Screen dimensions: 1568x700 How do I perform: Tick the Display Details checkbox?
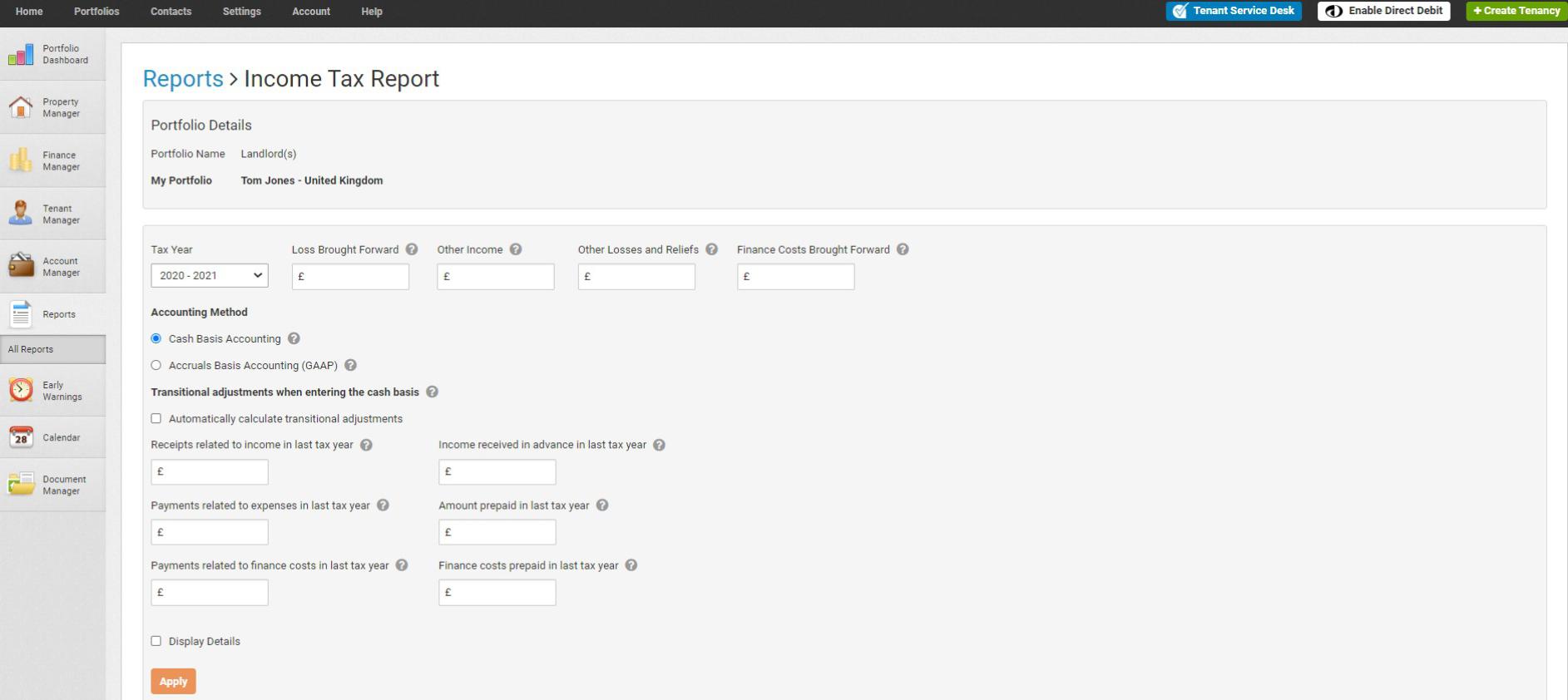point(156,641)
